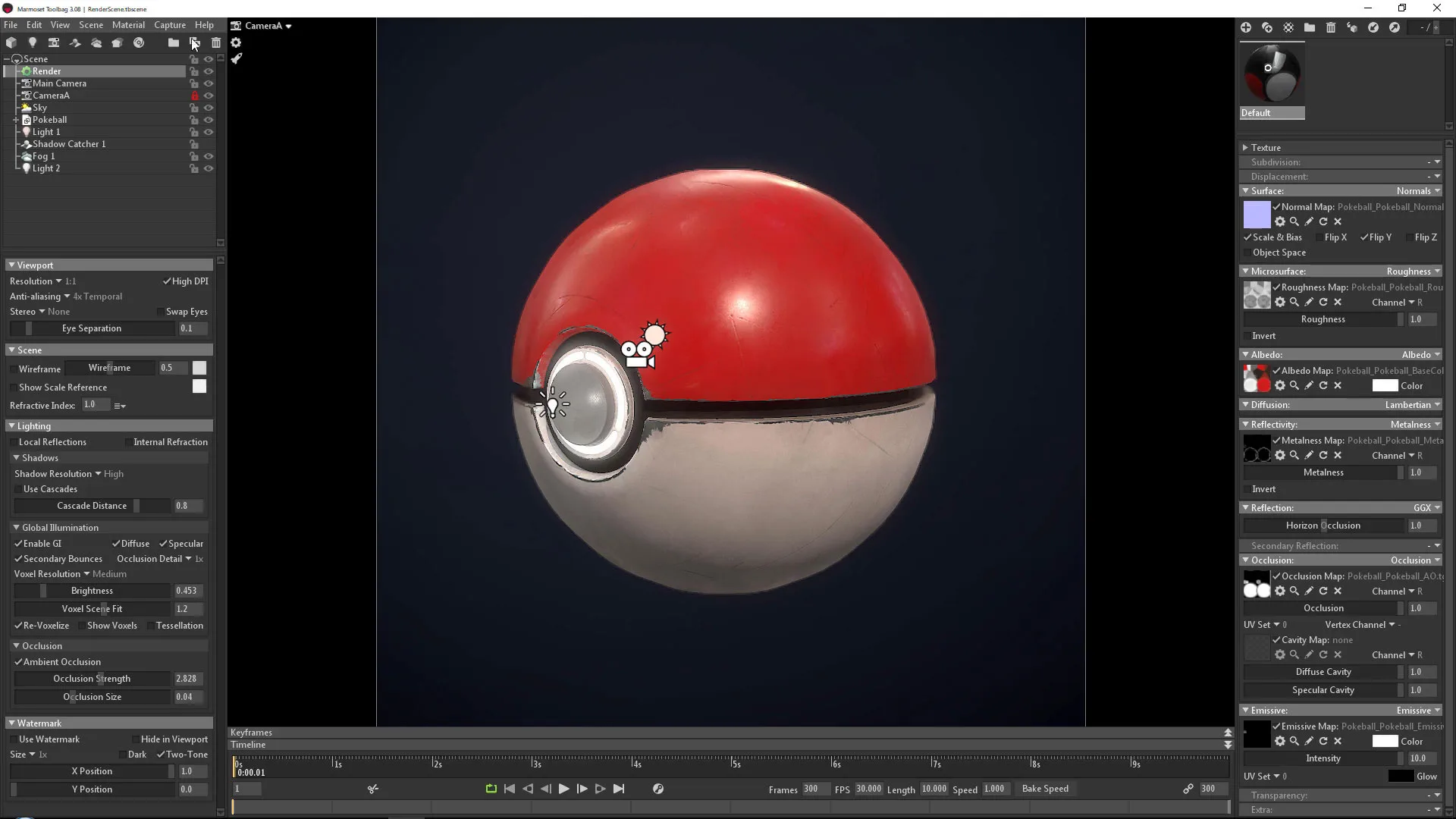Open the keyframe cut tool in timeline
Screen dimensions: 1456x819
coord(373,789)
